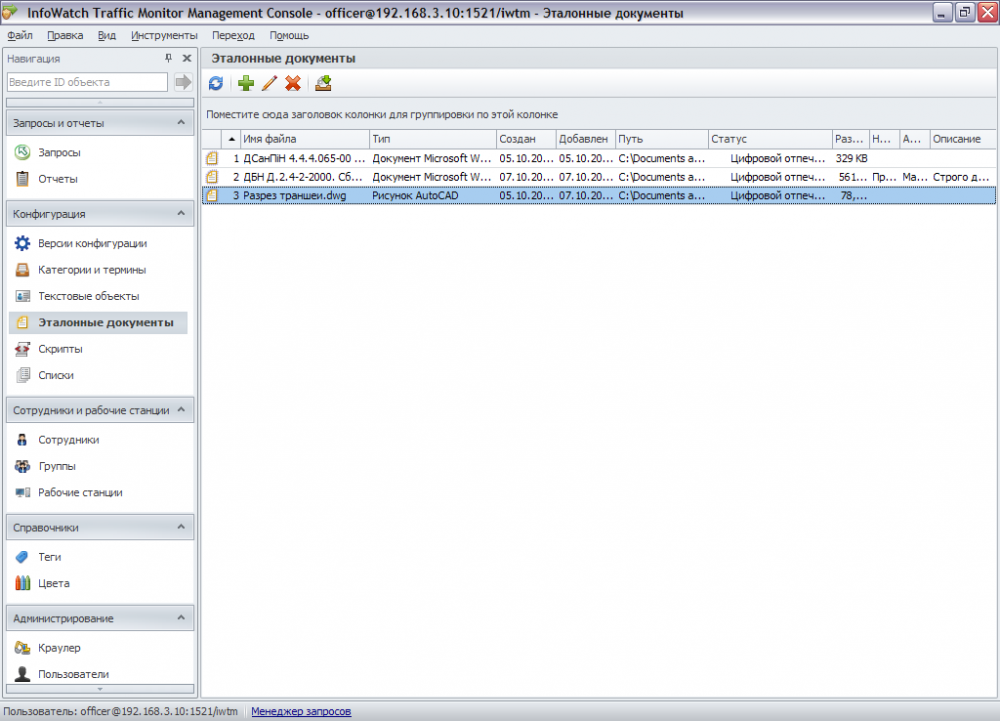1000x721 pixels.
Task: Click document icon of Разрез траншеи.dwg row
Action: [212, 195]
